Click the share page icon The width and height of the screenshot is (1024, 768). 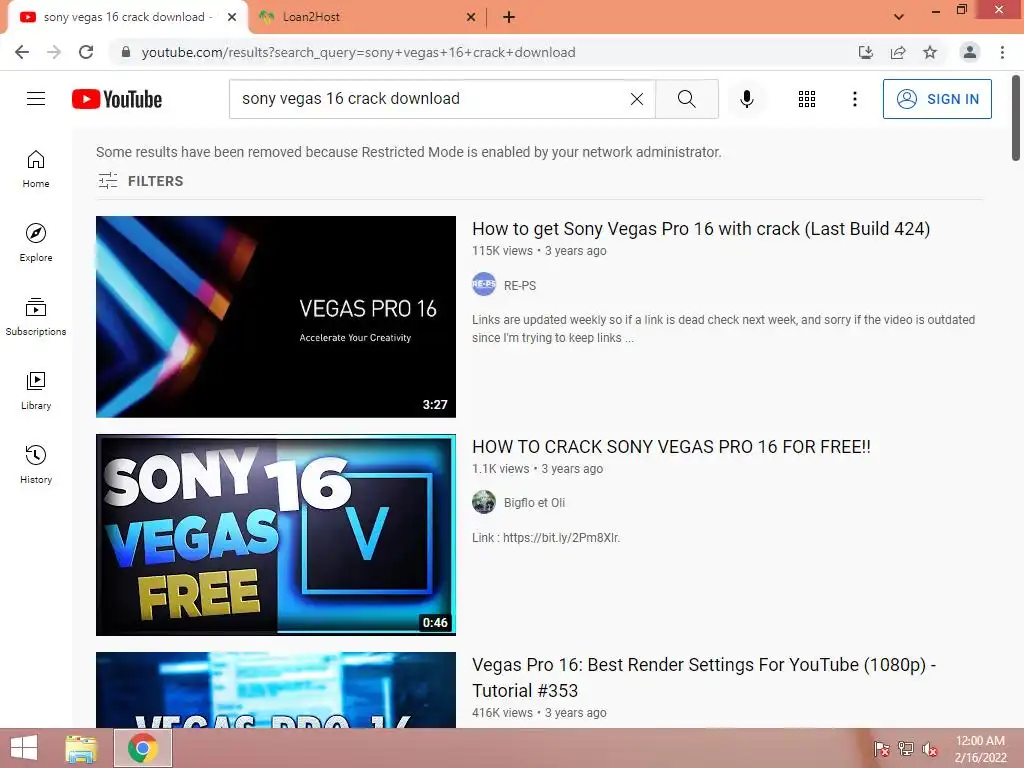tap(898, 52)
